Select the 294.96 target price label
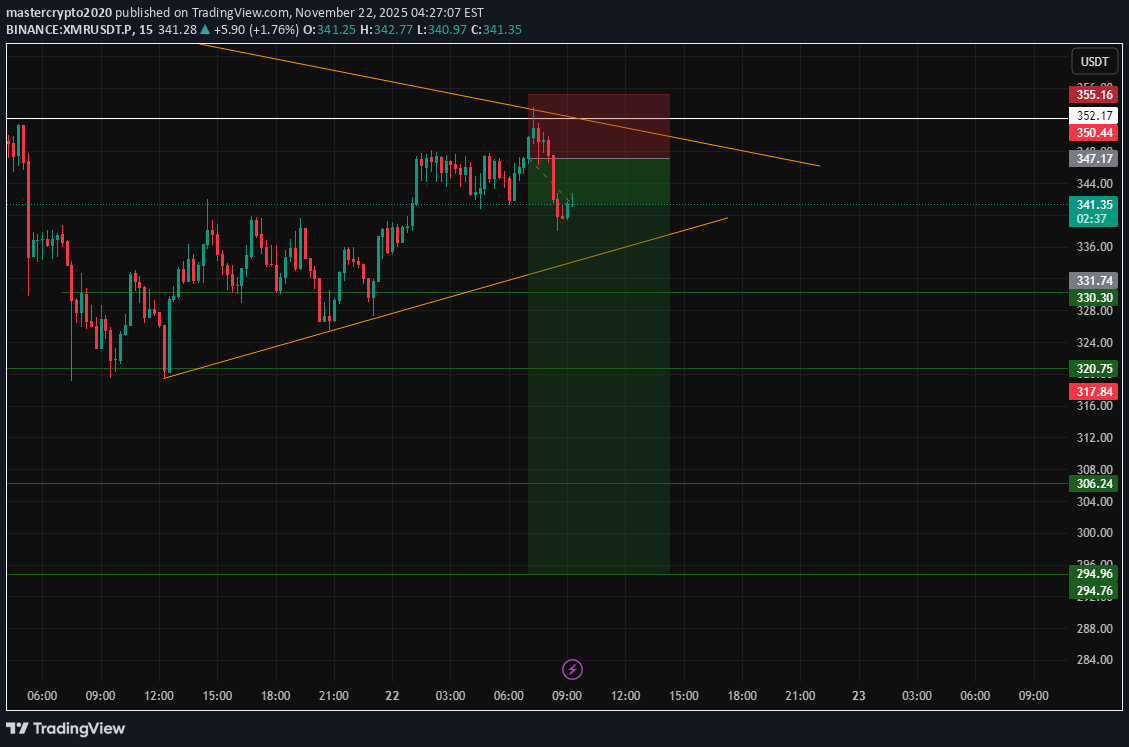Screen dimensions: 1129x747 pos(1092,574)
